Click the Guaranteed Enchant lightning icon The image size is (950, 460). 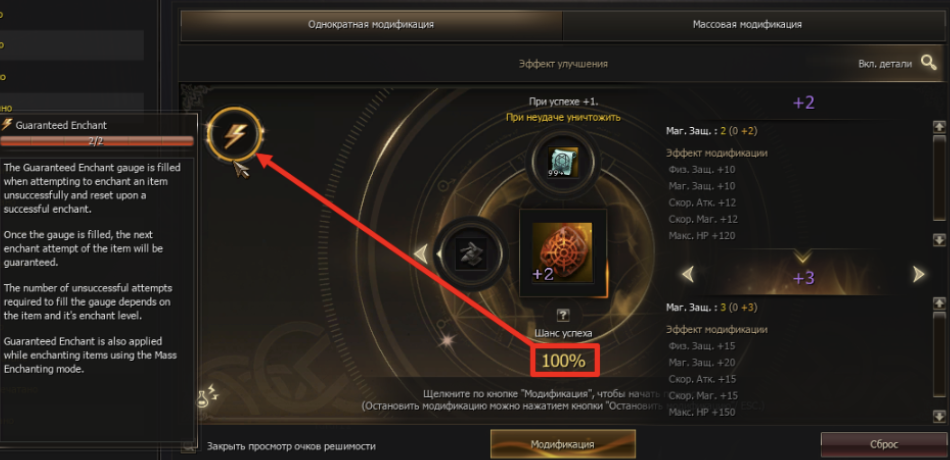pyautogui.click(x=234, y=136)
